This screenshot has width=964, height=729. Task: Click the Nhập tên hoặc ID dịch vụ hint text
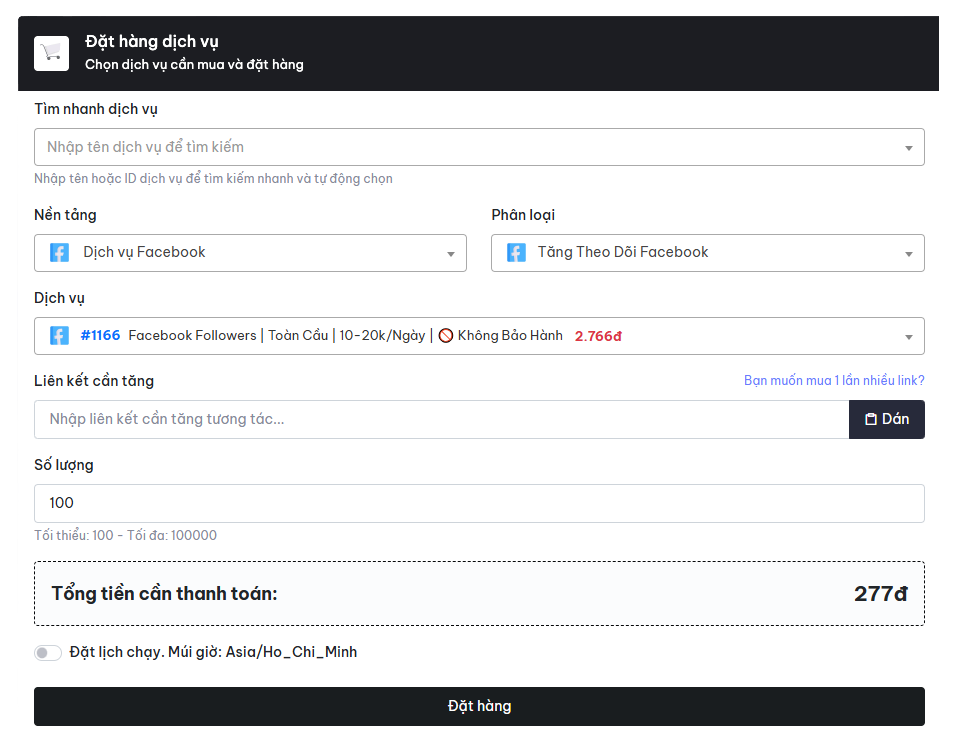(x=213, y=178)
